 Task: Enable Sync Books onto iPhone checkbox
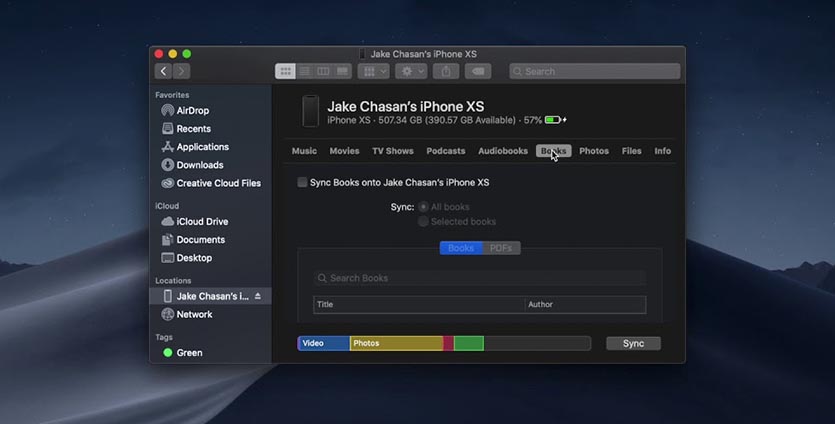[x=303, y=182]
